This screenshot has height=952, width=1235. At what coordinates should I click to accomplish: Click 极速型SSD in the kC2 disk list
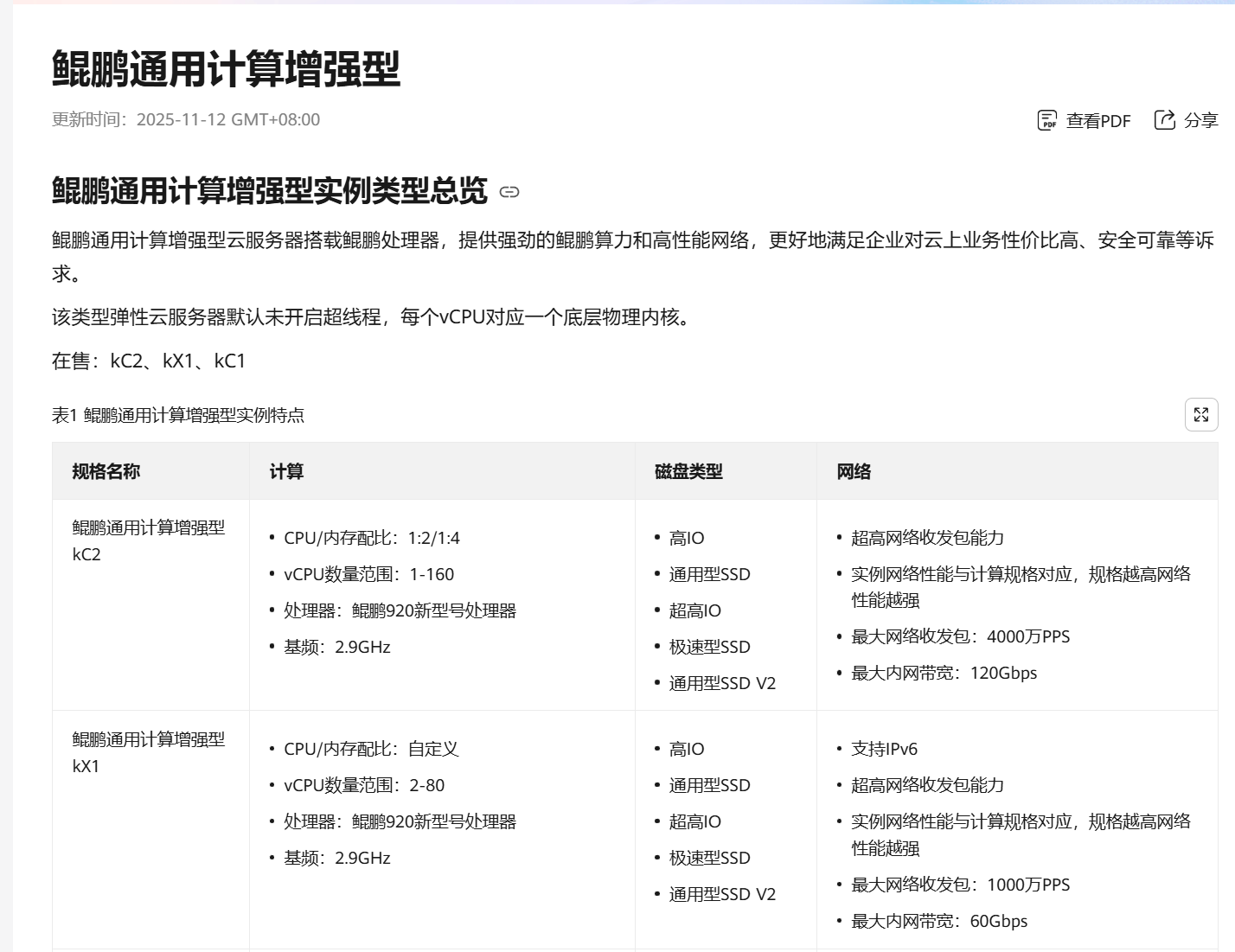tap(710, 647)
